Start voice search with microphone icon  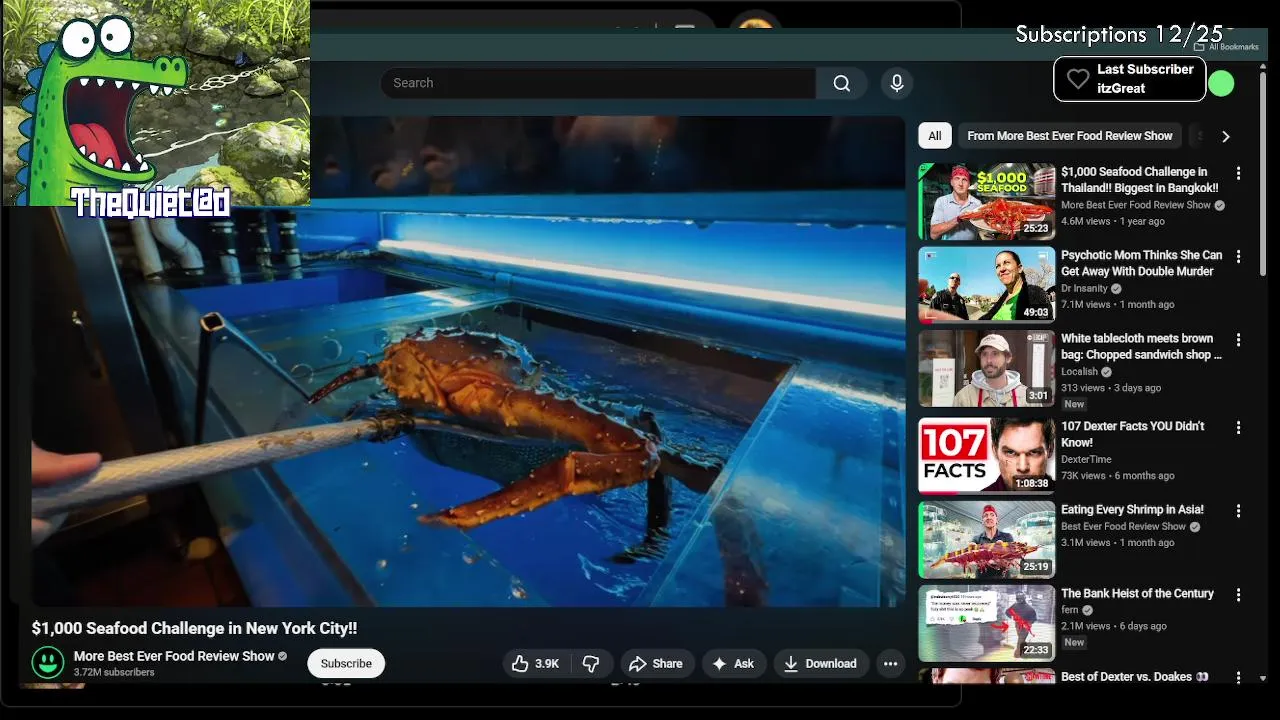point(897,83)
